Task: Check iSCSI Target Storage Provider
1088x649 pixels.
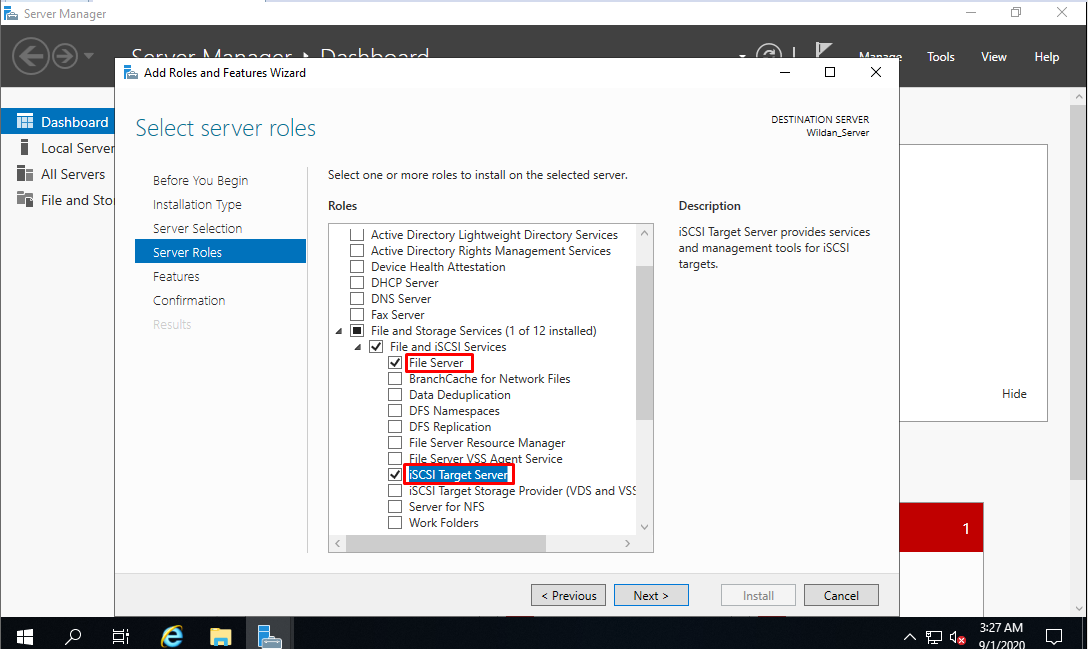Action: click(x=395, y=490)
